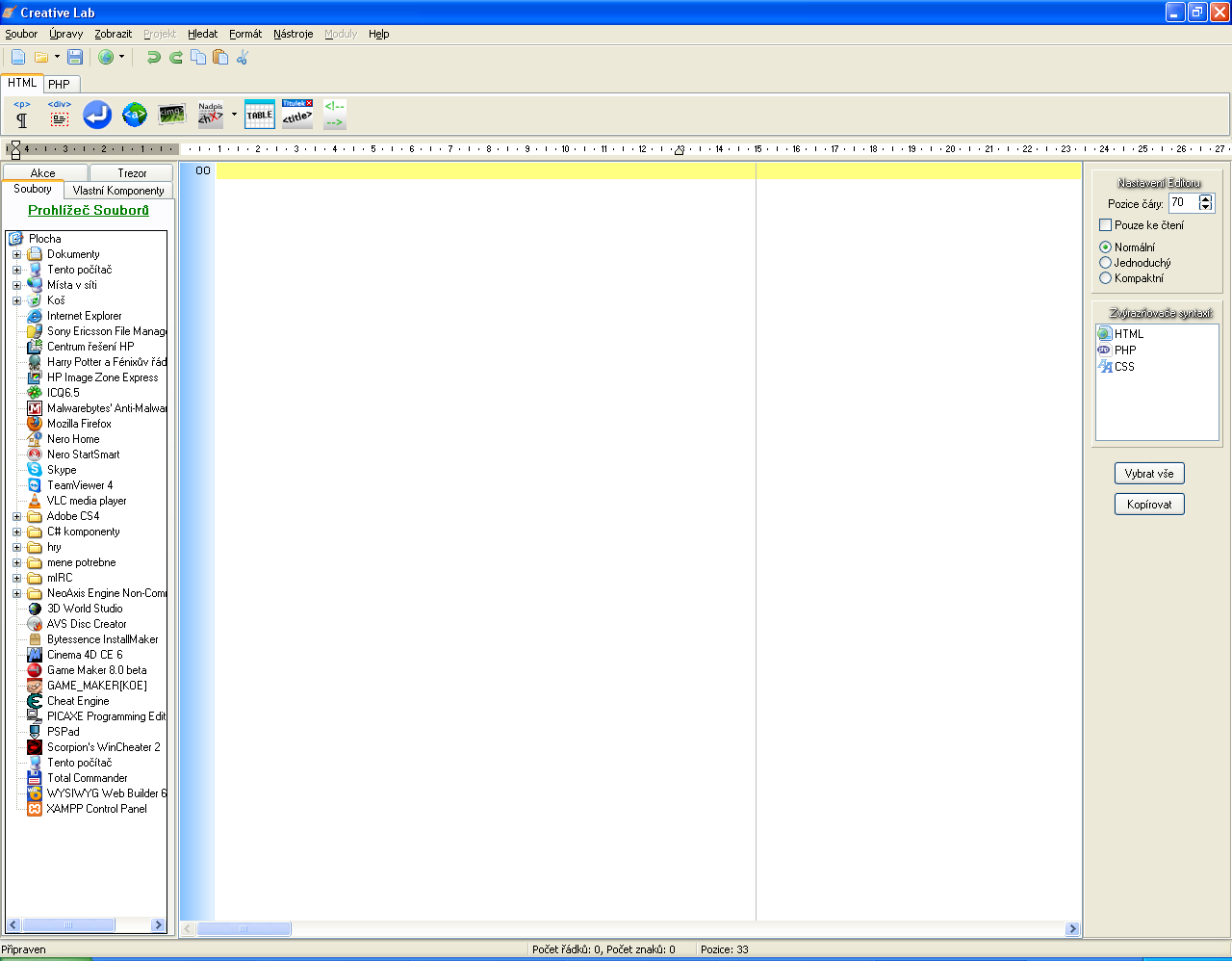Click the Pozice čáry number field
The image size is (1232, 961).
[x=1182, y=203]
